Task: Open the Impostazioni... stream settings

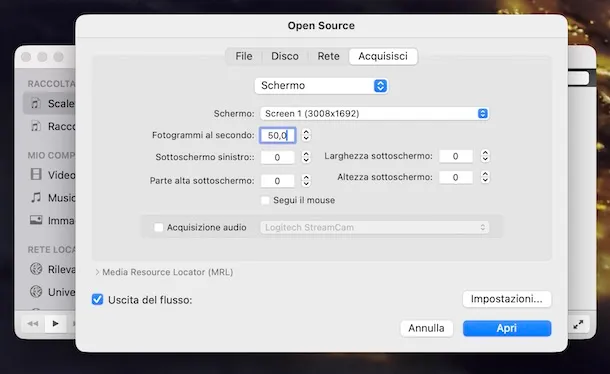Action: click(x=507, y=299)
